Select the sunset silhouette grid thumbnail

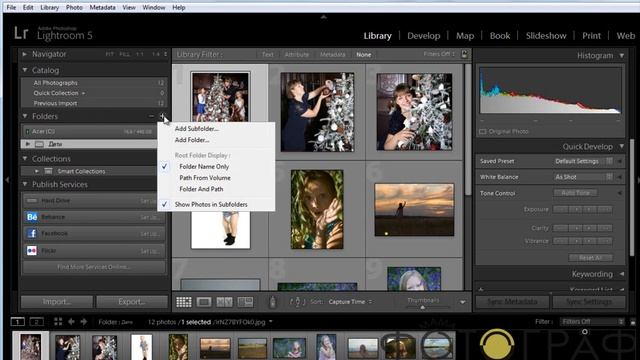(x=414, y=210)
